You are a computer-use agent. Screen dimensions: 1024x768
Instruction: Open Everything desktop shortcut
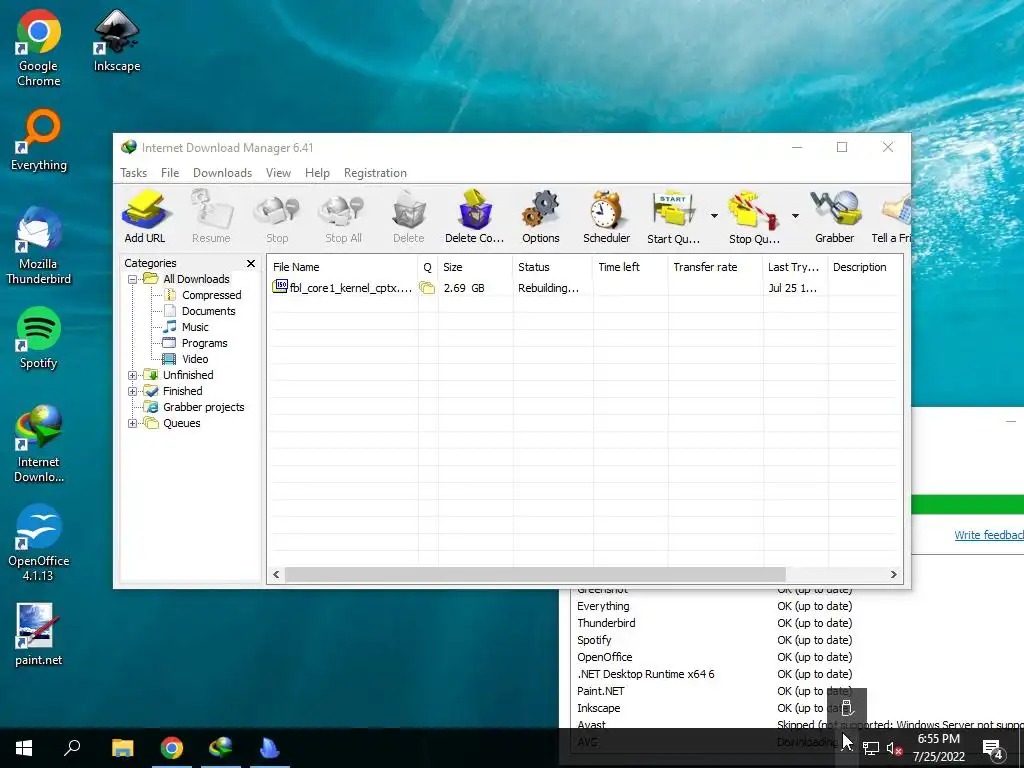pyautogui.click(x=39, y=140)
